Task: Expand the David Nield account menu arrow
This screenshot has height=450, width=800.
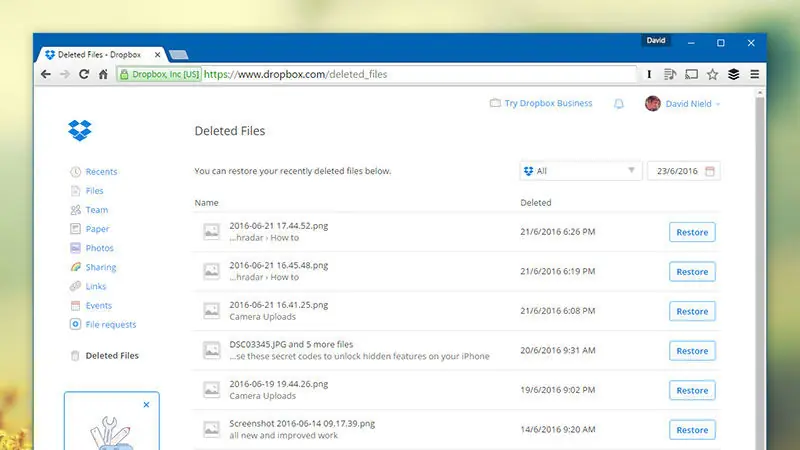Action: pos(718,104)
